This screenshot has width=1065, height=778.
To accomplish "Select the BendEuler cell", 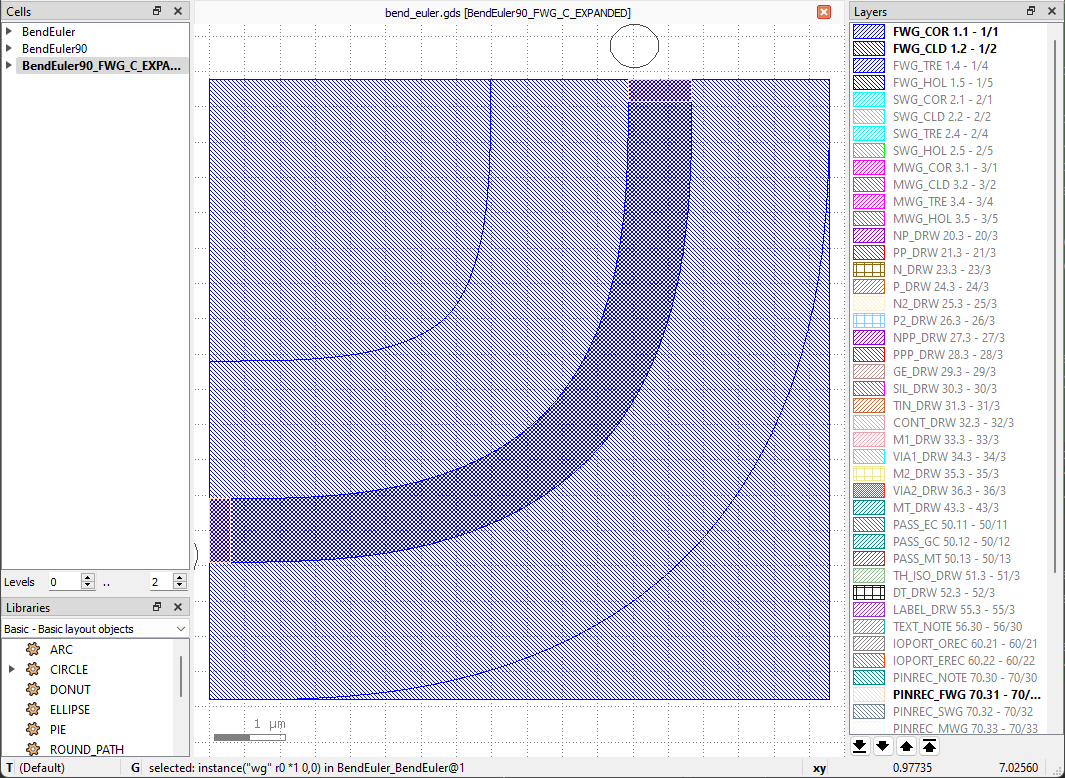I will (x=48, y=31).
